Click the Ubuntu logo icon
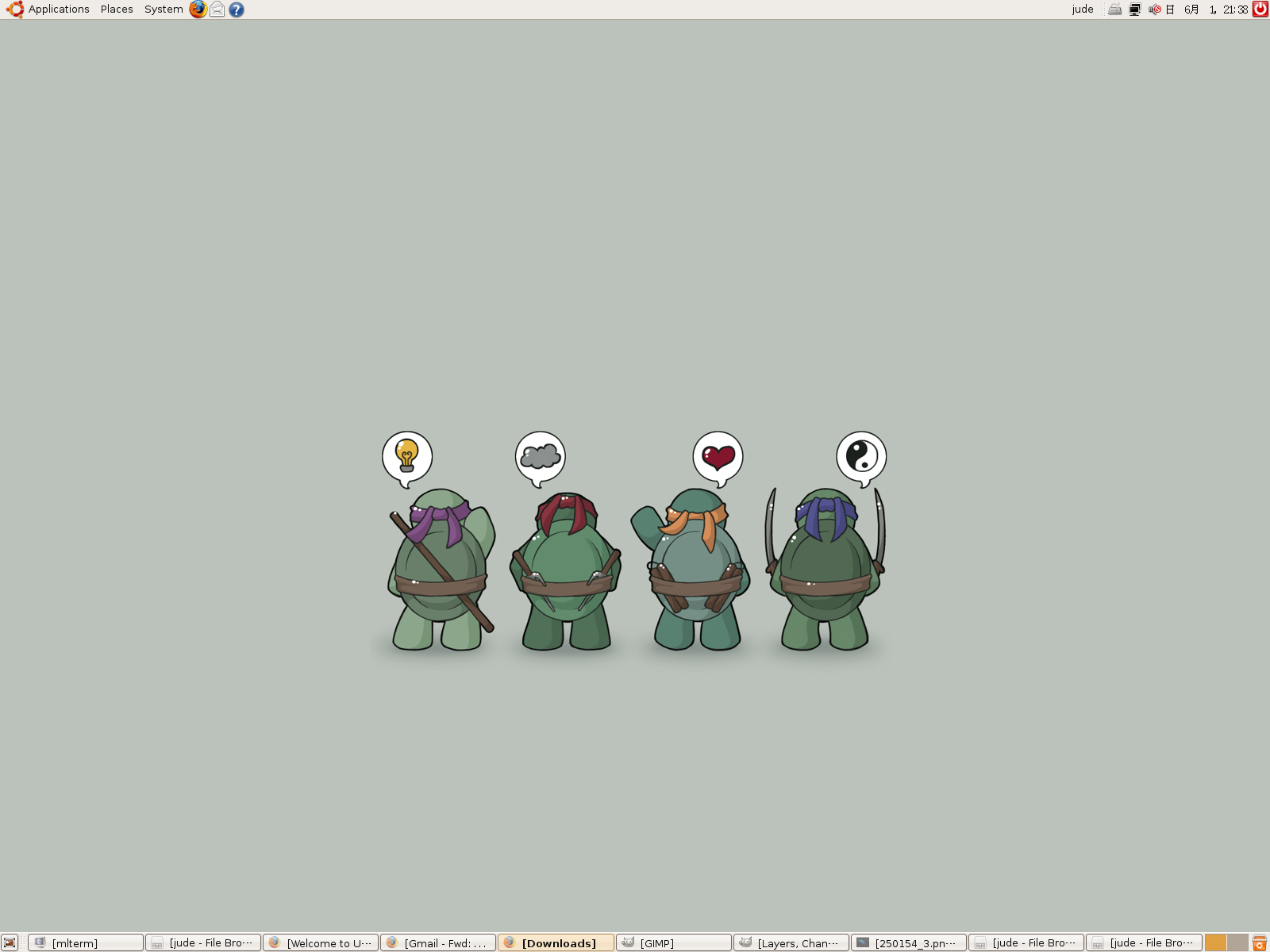 coord(15,10)
